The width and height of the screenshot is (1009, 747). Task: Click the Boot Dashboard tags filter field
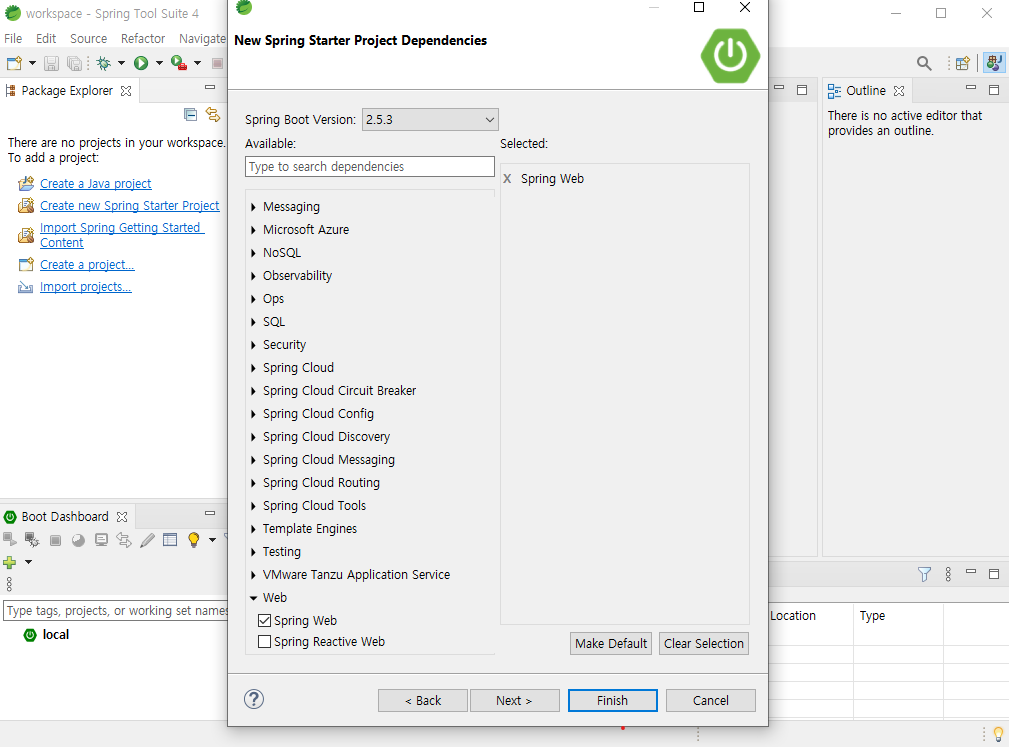click(116, 611)
